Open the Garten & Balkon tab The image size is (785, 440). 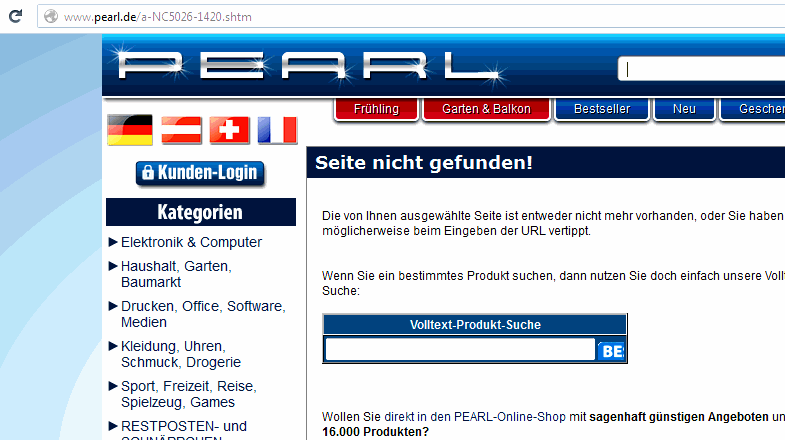pos(486,109)
